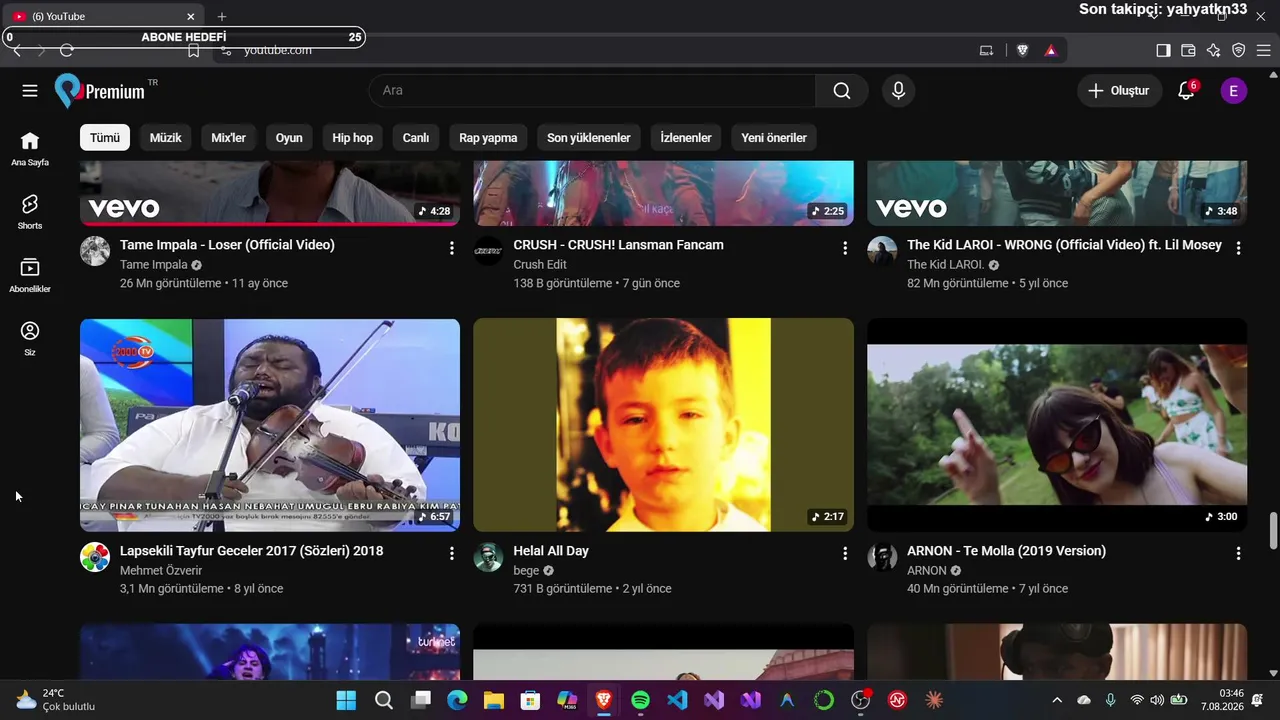The image size is (1280, 720).
Task: Open options for Lapsekili Tayfur Geceler video
Action: pyautogui.click(x=451, y=553)
